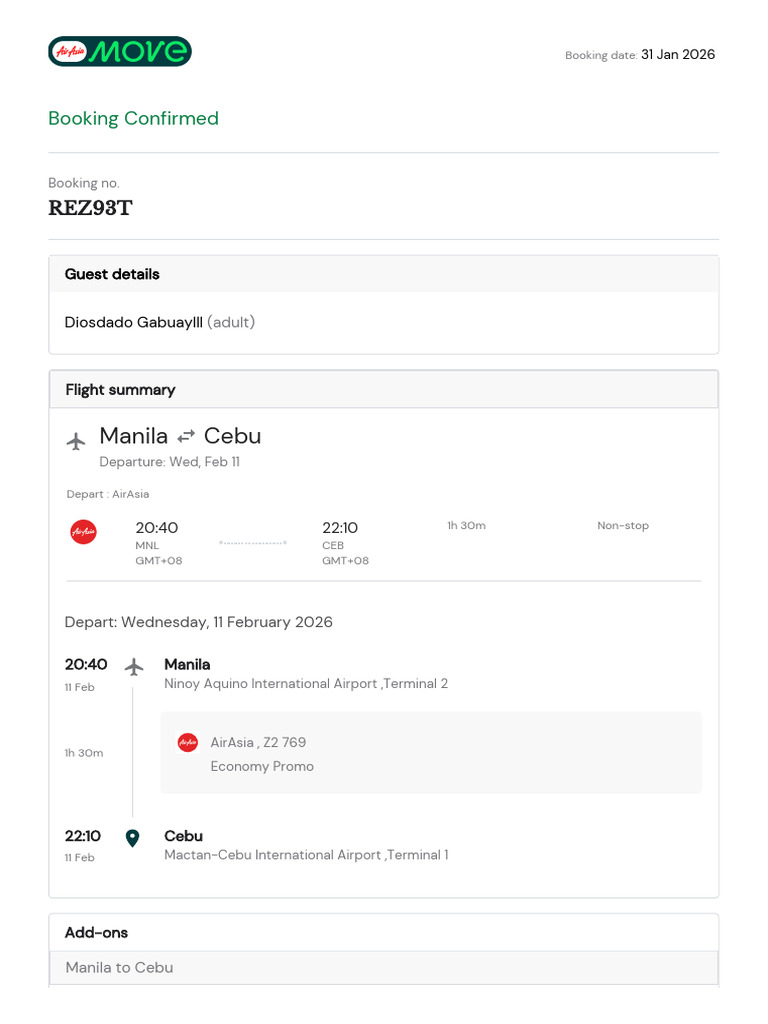This screenshot has height=1024, width=768.
Task: Click the guest name Diosdado GabuayIII
Action: [x=134, y=322]
